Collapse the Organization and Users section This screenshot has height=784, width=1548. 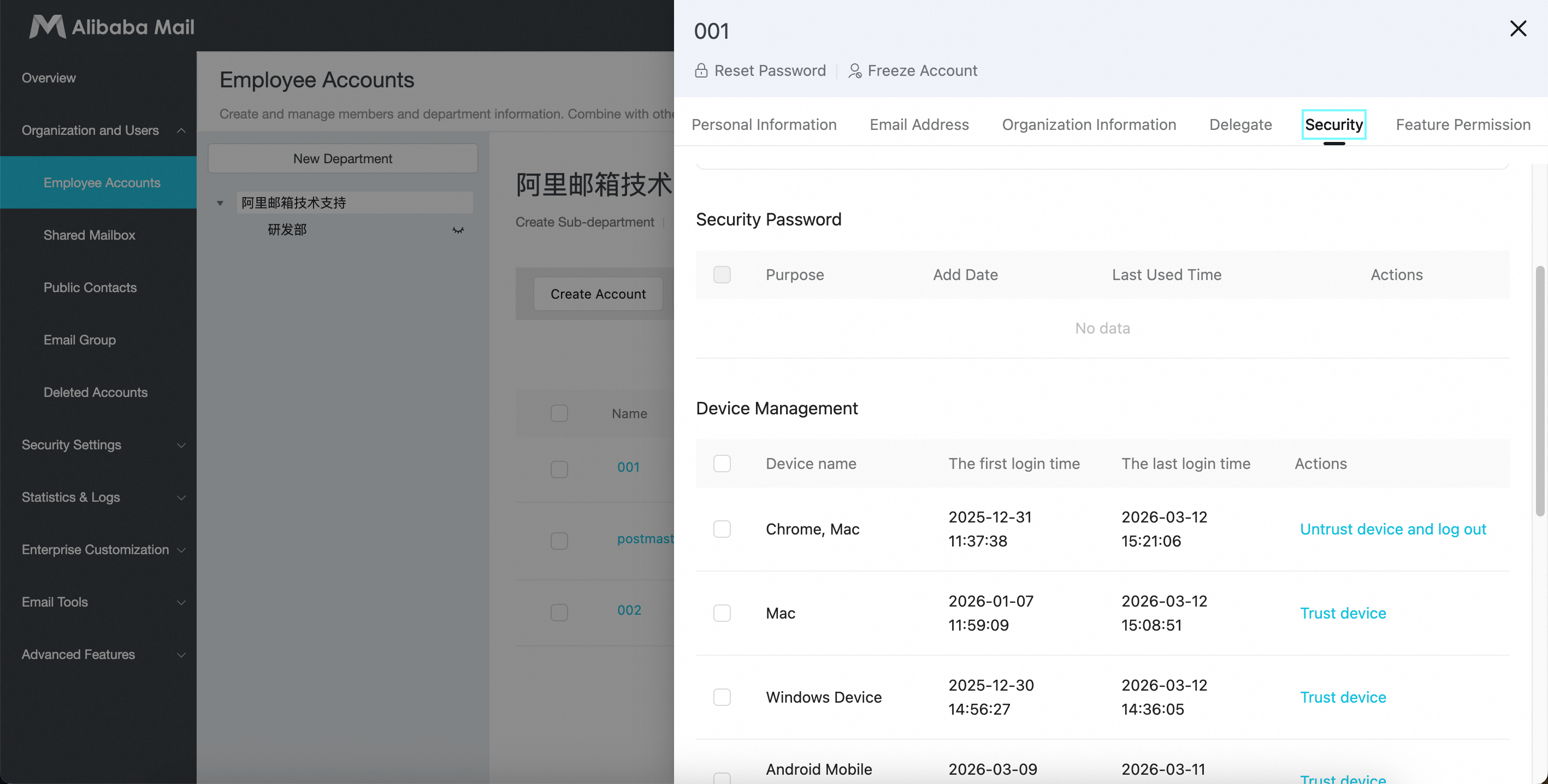(x=181, y=130)
